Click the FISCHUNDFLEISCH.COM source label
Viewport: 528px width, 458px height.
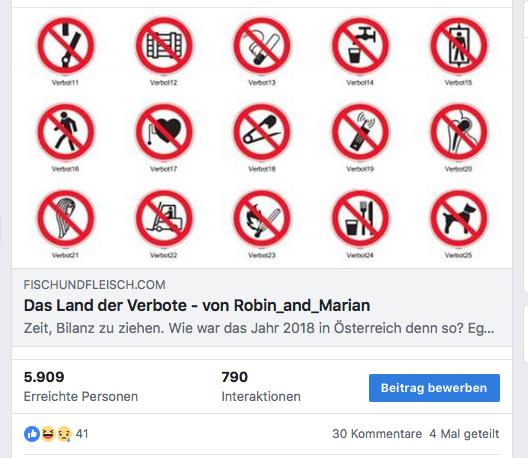click(94, 285)
